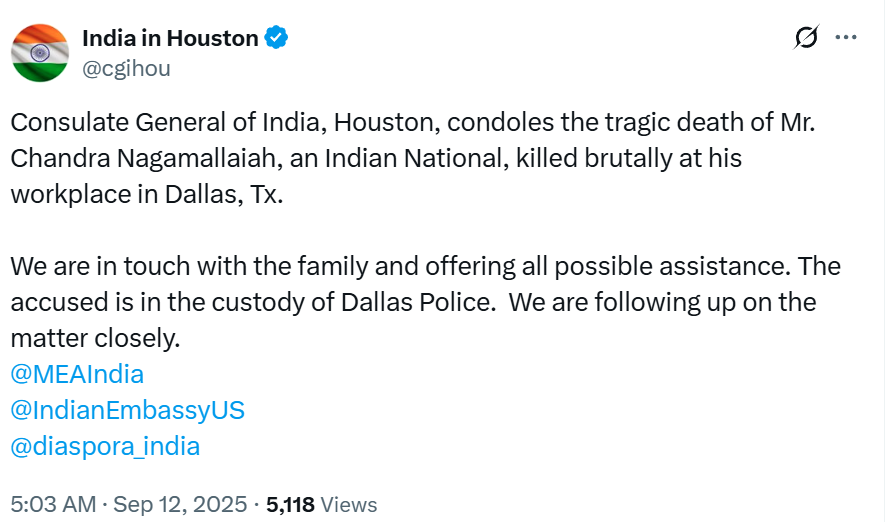
Task: Open the @MEAIndia mention
Action: point(77,374)
